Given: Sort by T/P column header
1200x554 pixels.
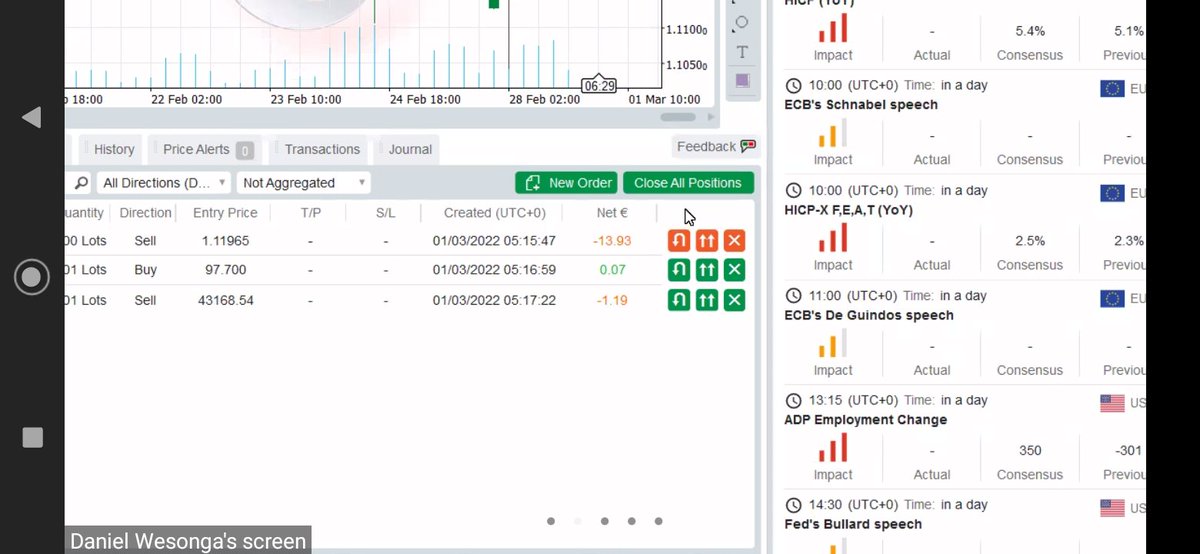Looking at the screenshot, I should click(311, 213).
